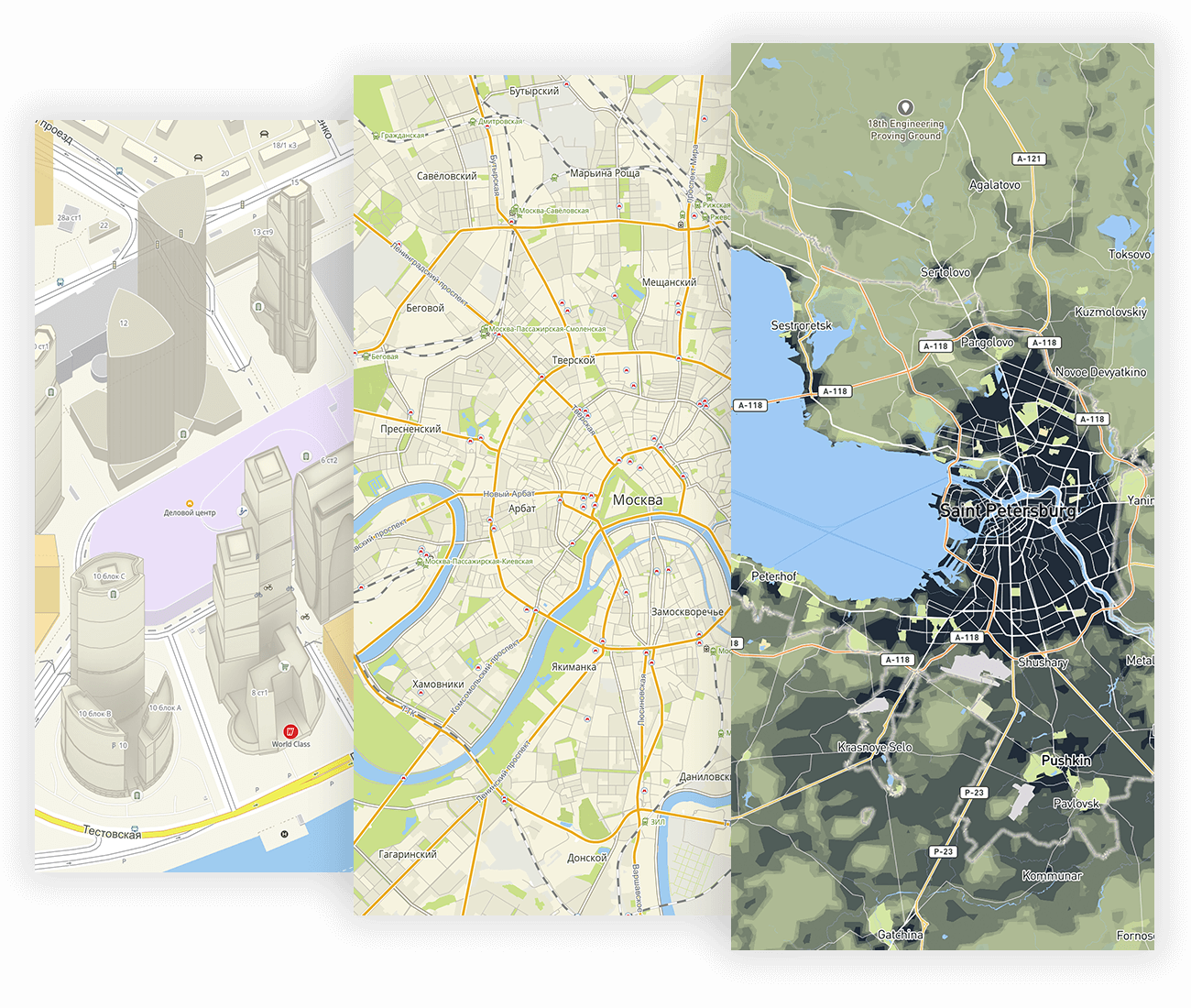Click the Новый Арбат street label

pos(509,494)
